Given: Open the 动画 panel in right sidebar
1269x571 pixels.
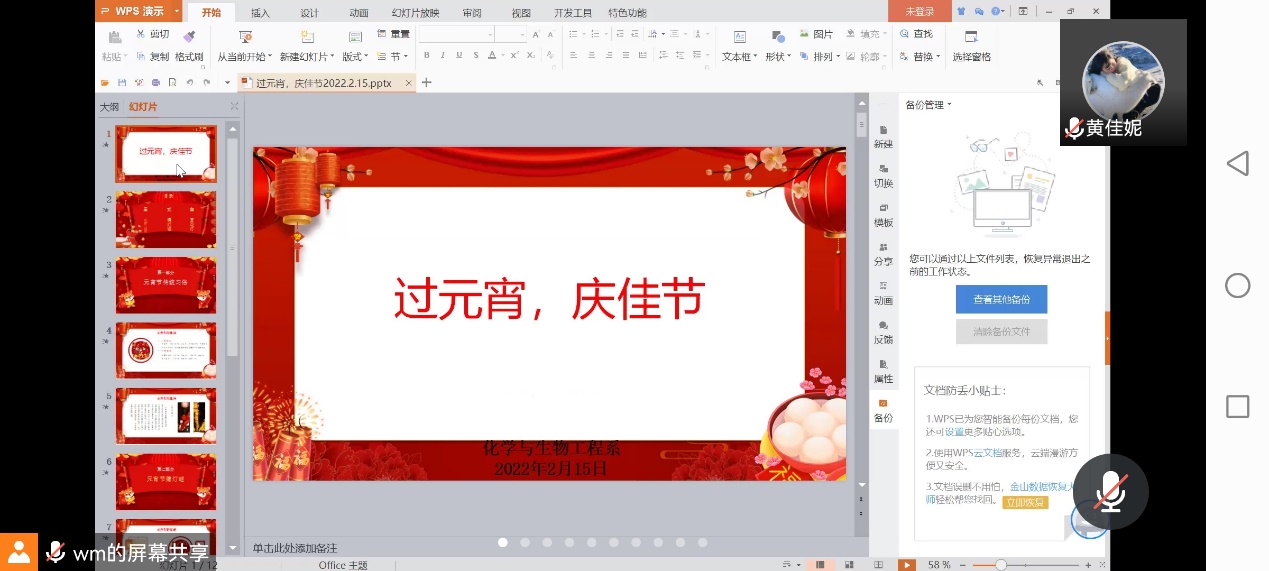Looking at the screenshot, I should [x=883, y=292].
